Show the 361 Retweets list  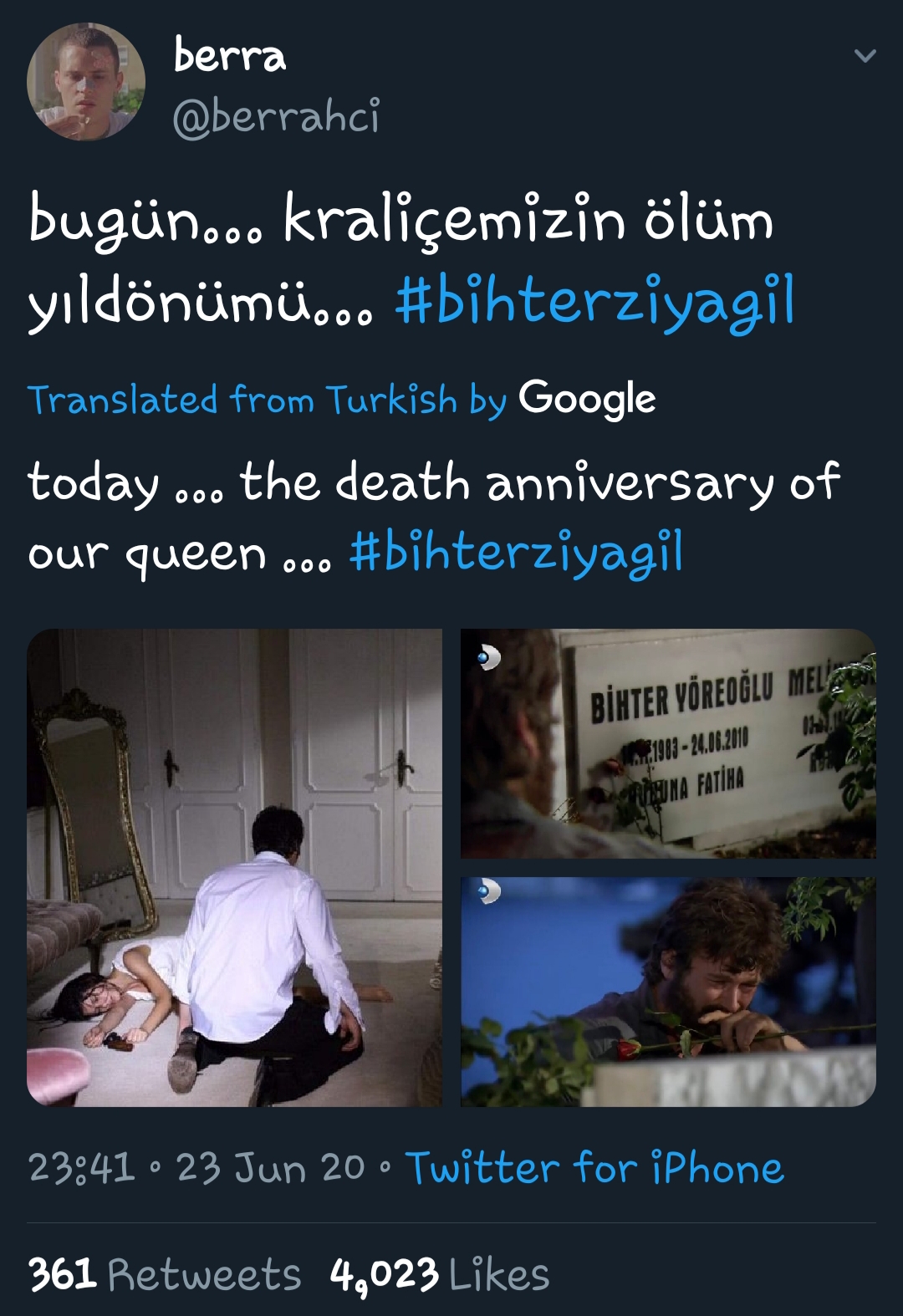165,1274
